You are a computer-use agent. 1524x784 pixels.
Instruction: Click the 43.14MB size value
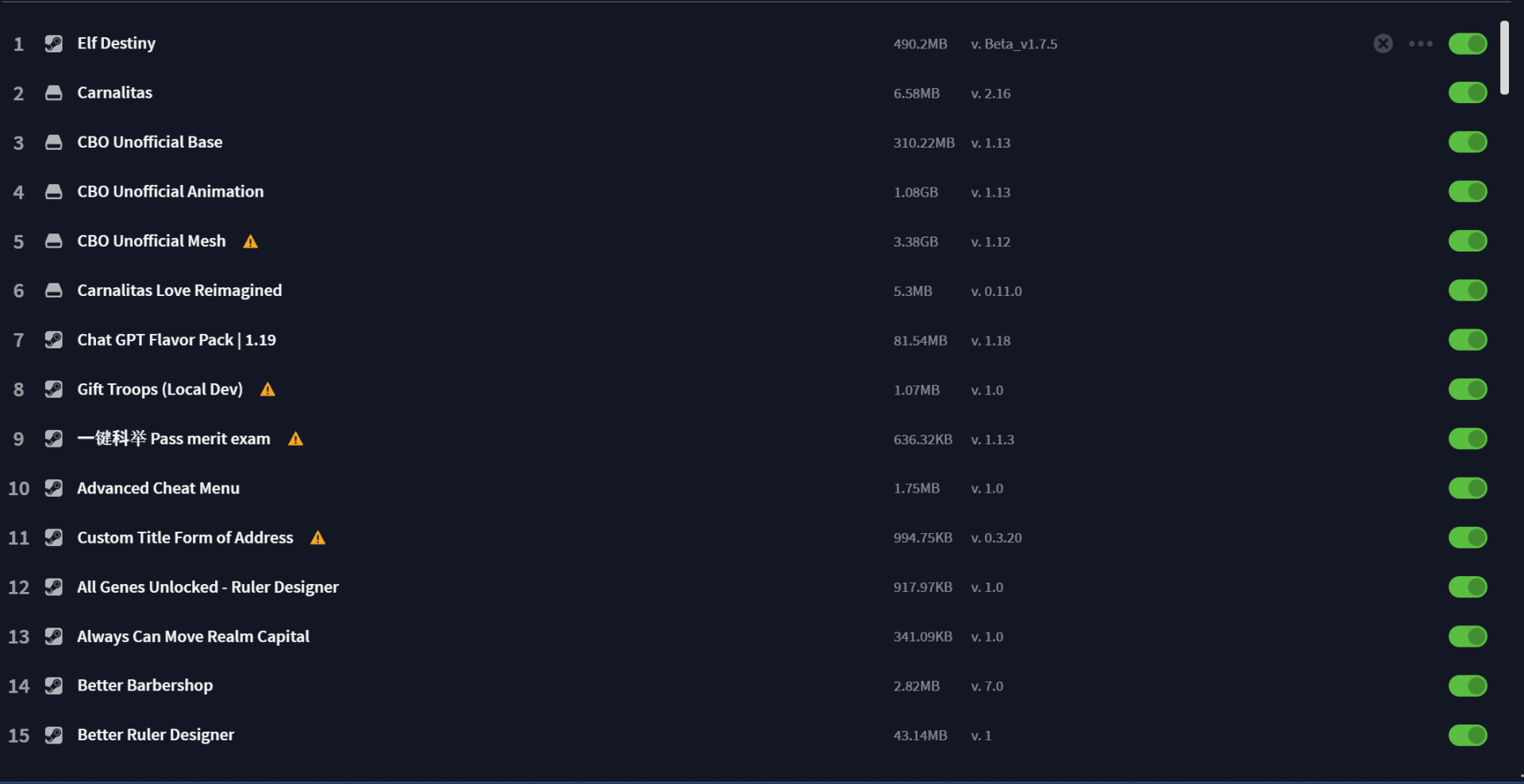[x=920, y=736]
